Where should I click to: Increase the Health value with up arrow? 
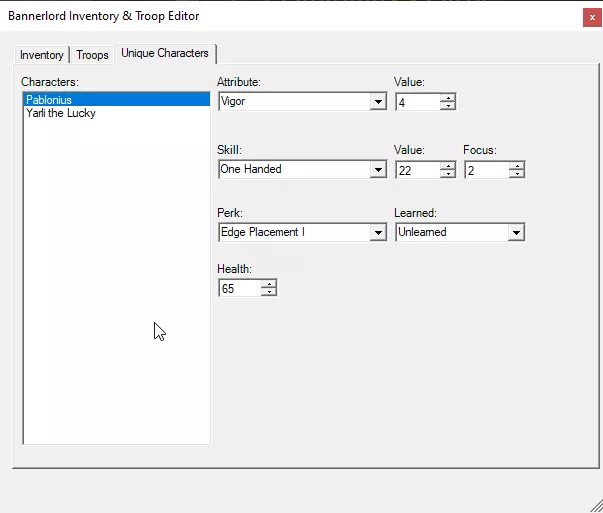click(x=269, y=284)
